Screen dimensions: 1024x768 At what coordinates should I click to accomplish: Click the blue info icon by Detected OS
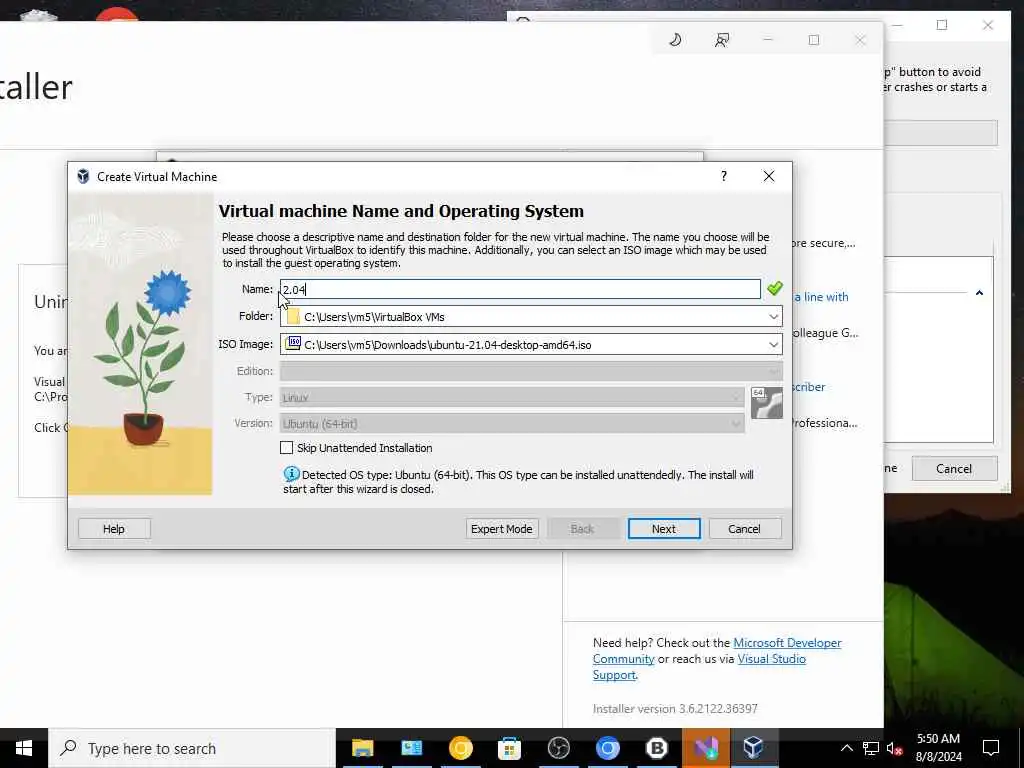point(291,474)
